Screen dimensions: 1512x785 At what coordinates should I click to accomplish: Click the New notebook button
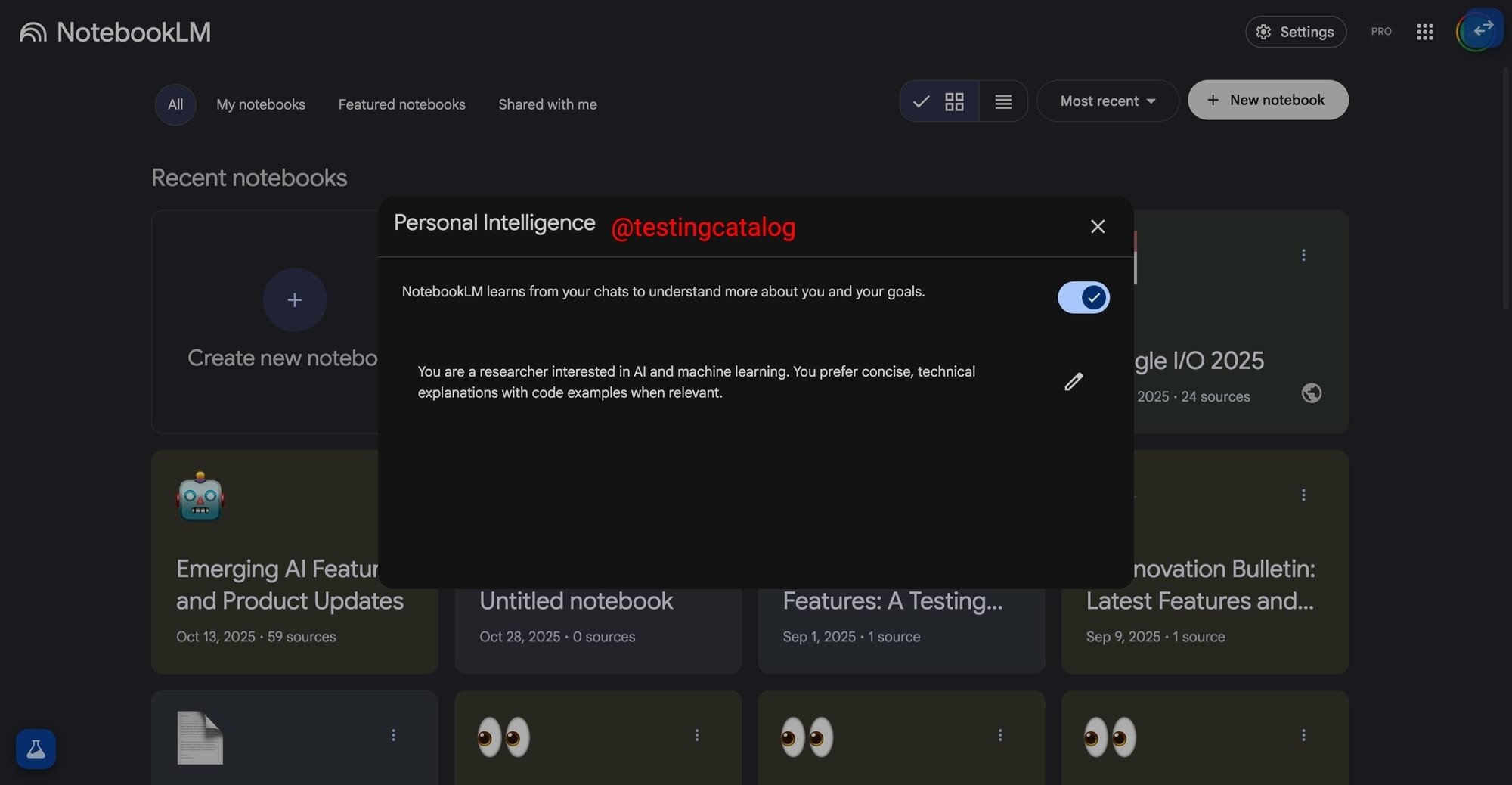tap(1267, 100)
